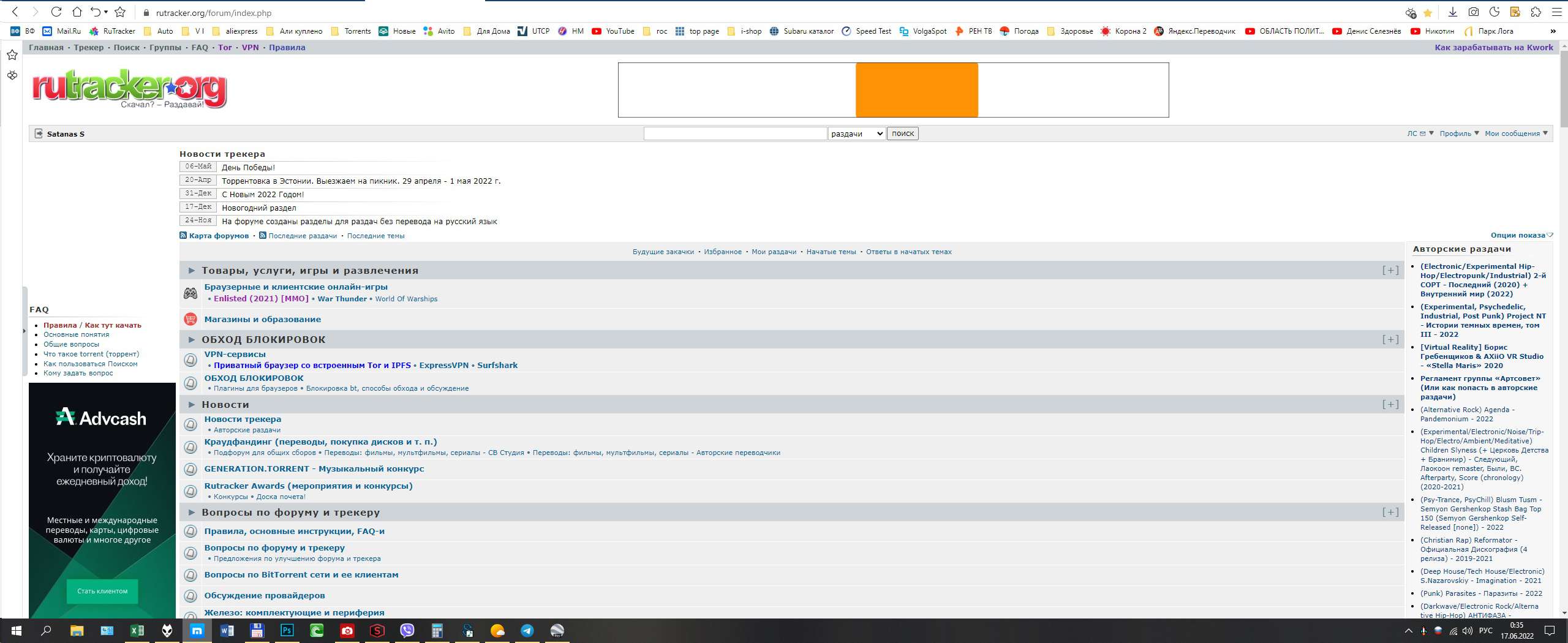Open the раздачи search scope dropdown
Viewport: 1568px width, 643px height.
tap(856, 133)
